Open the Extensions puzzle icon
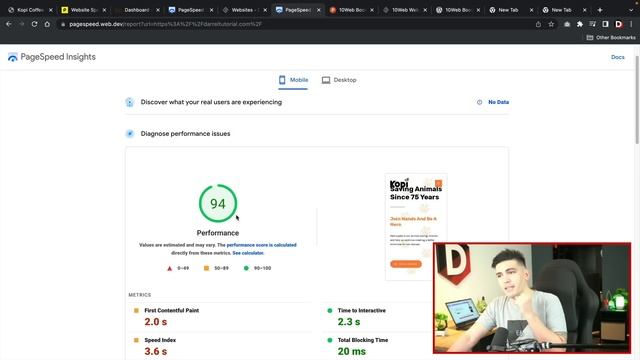The width and height of the screenshot is (640, 360). click(580, 24)
